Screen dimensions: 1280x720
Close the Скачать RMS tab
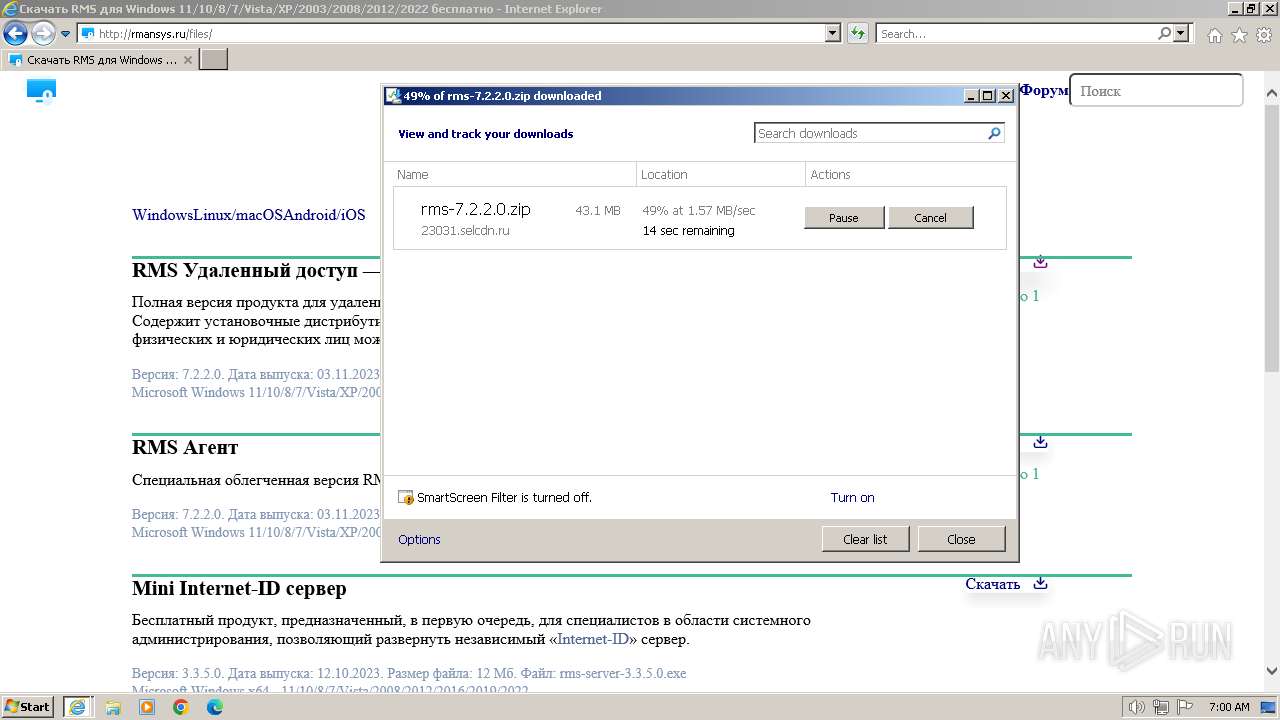tap(187, 60)
